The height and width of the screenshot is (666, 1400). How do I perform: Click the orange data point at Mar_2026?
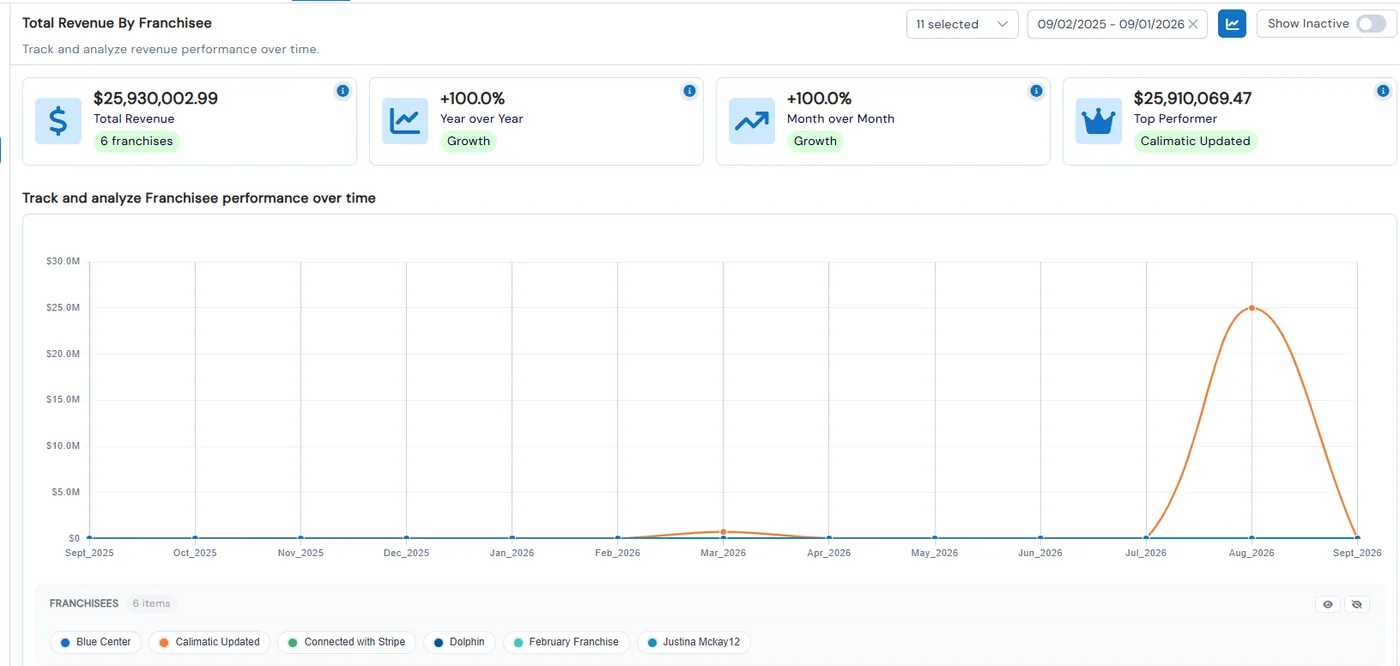point(723,532)
